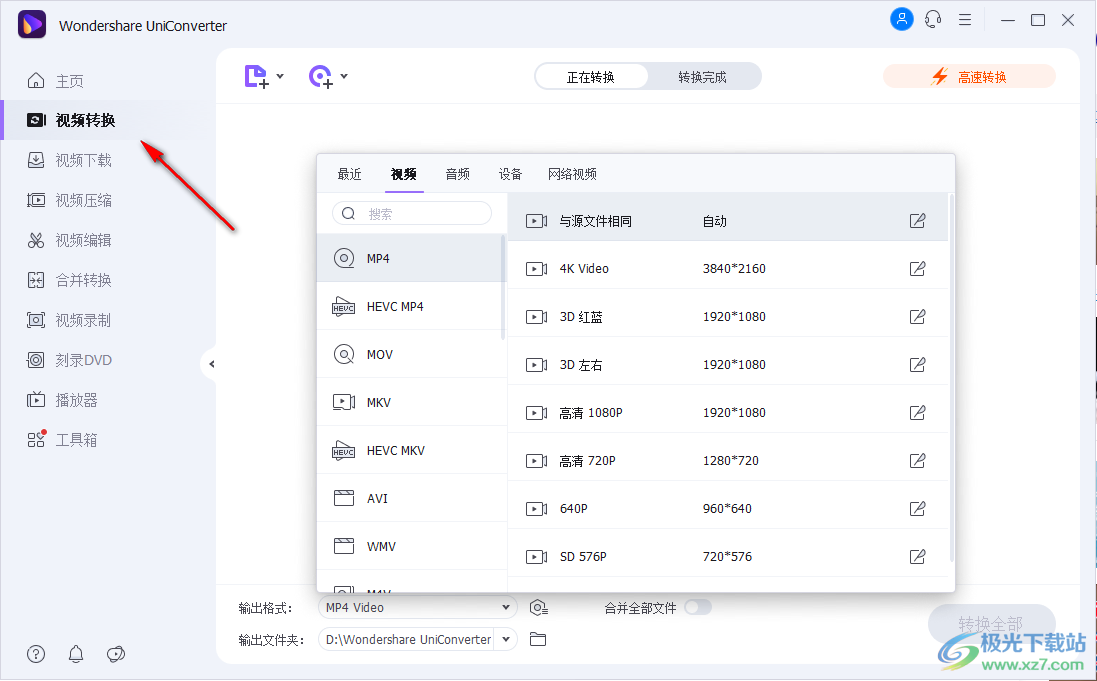Switch to 转换完成 tab
Viewport: 1097px width, 681px height.
click(x=703, y=77)
